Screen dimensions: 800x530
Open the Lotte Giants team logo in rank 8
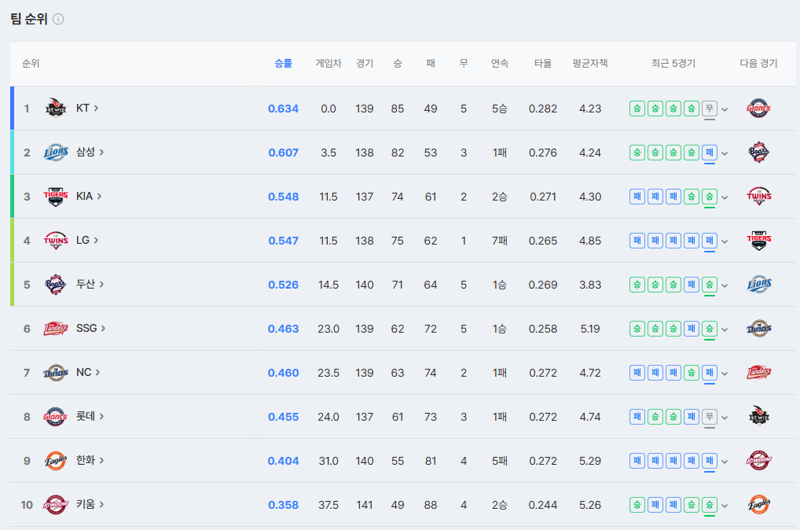[56, 416]
